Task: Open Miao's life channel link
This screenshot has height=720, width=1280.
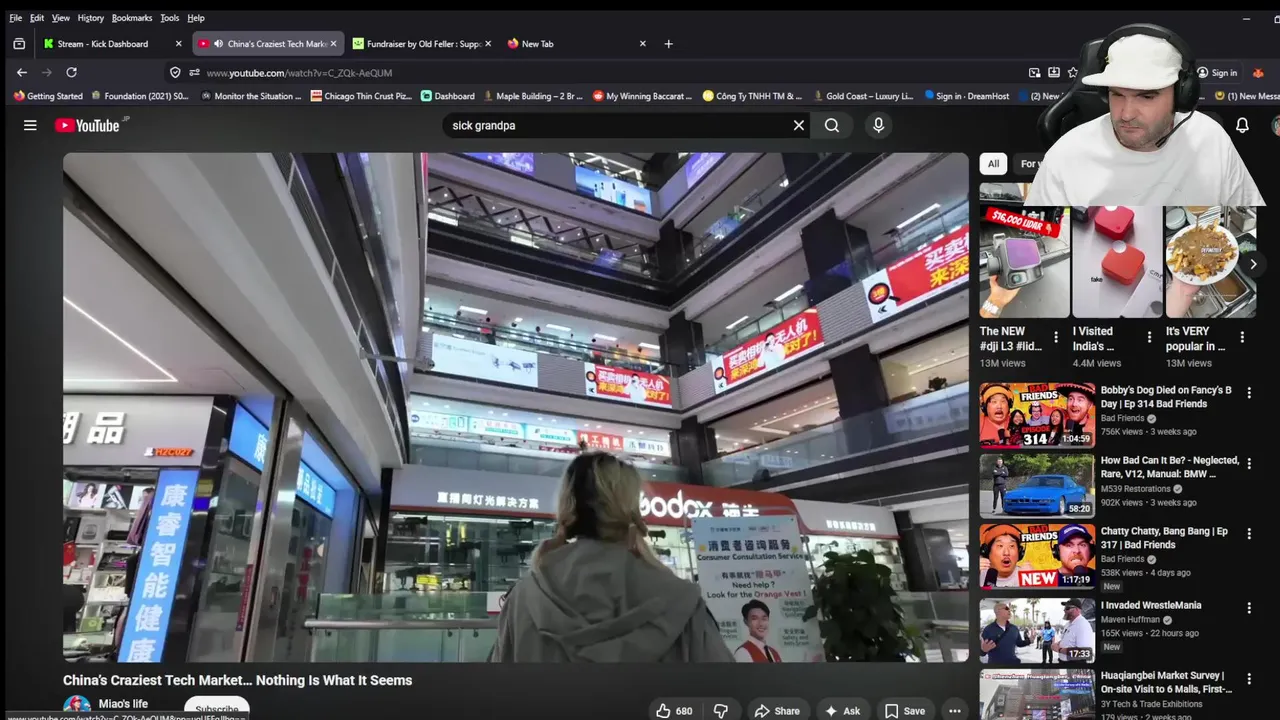Action: pyautogui.click(x=123, y=704)
